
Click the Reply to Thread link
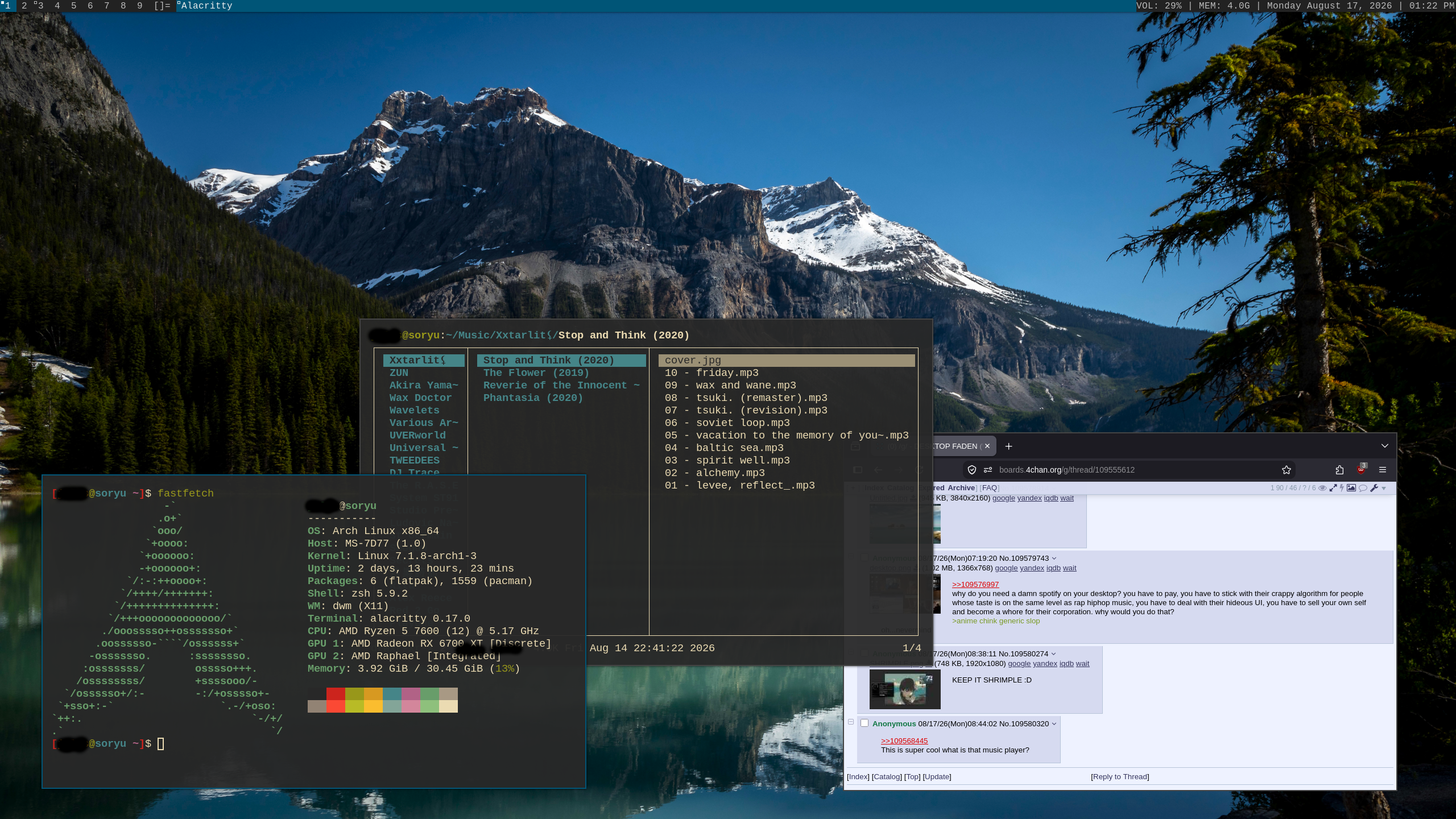pos(1120,777)
